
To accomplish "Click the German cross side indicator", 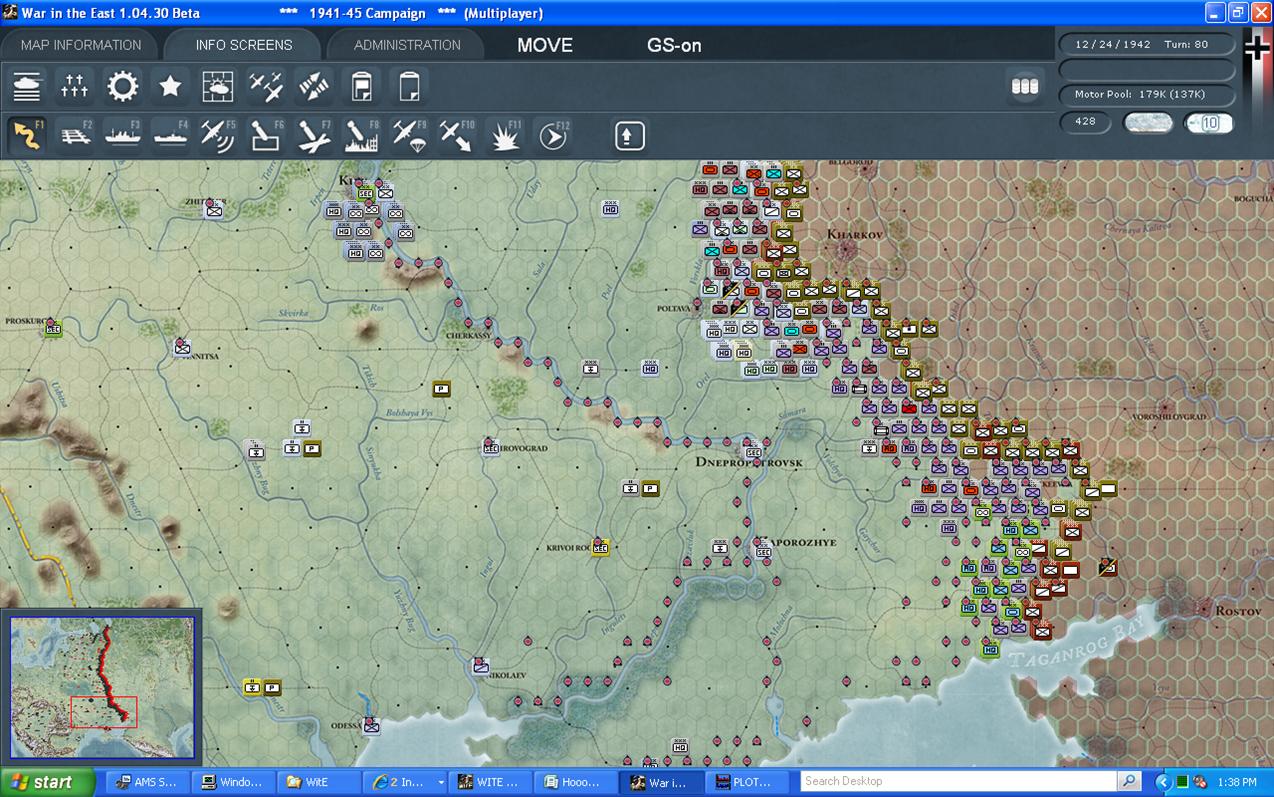I will pos(1256,48).
